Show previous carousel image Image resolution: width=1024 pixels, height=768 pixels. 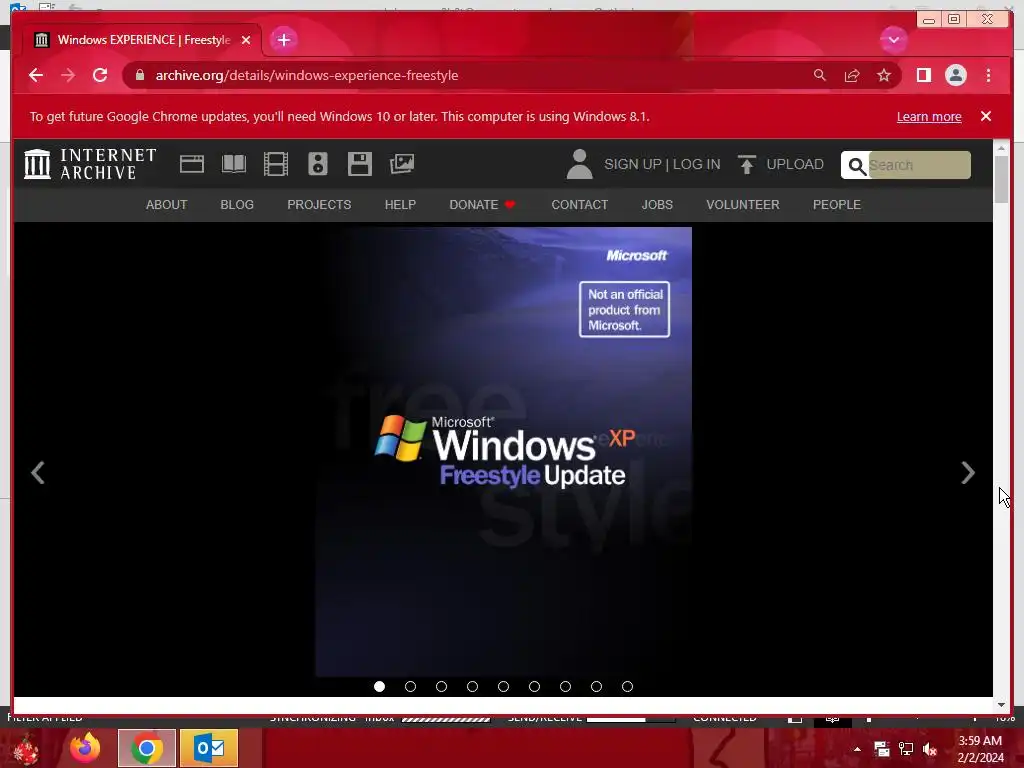click(x=38, y=473)
